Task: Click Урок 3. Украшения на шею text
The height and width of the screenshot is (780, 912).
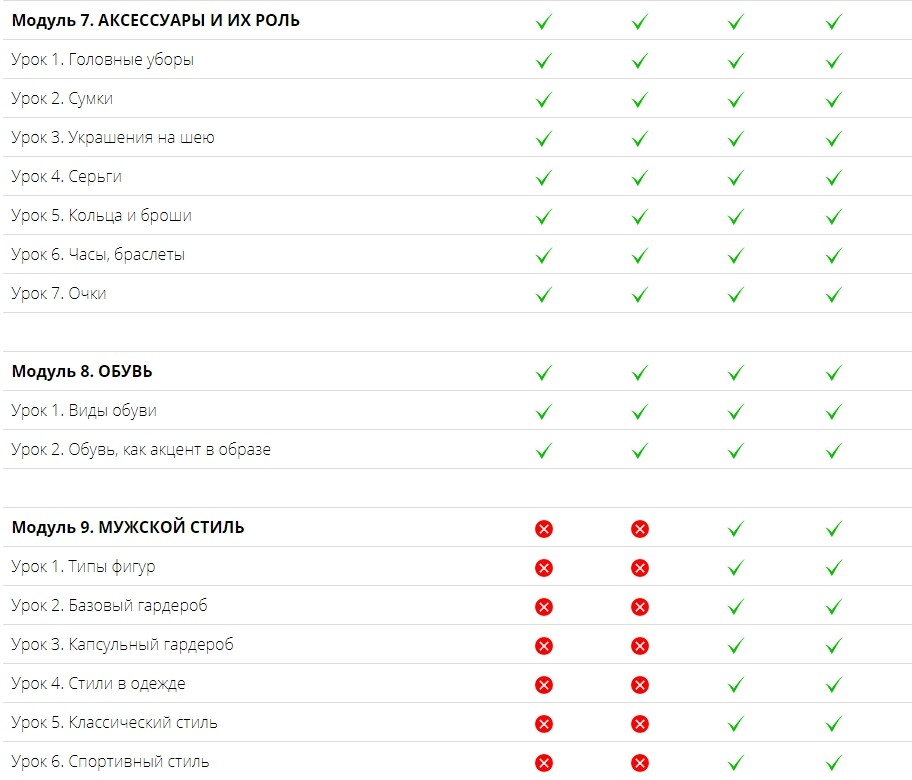Action: tap(113, 137)
